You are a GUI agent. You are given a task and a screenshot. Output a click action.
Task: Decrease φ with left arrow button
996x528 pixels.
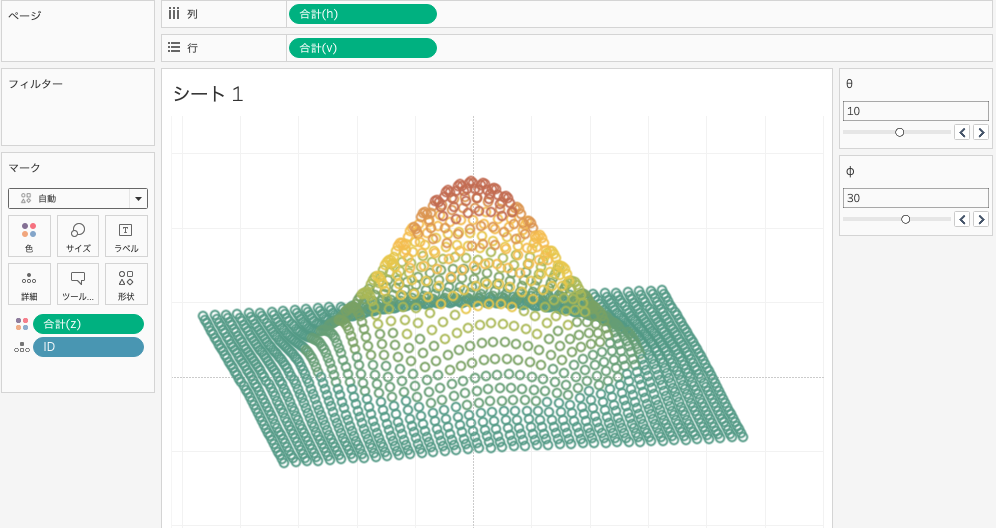[962, 219]
